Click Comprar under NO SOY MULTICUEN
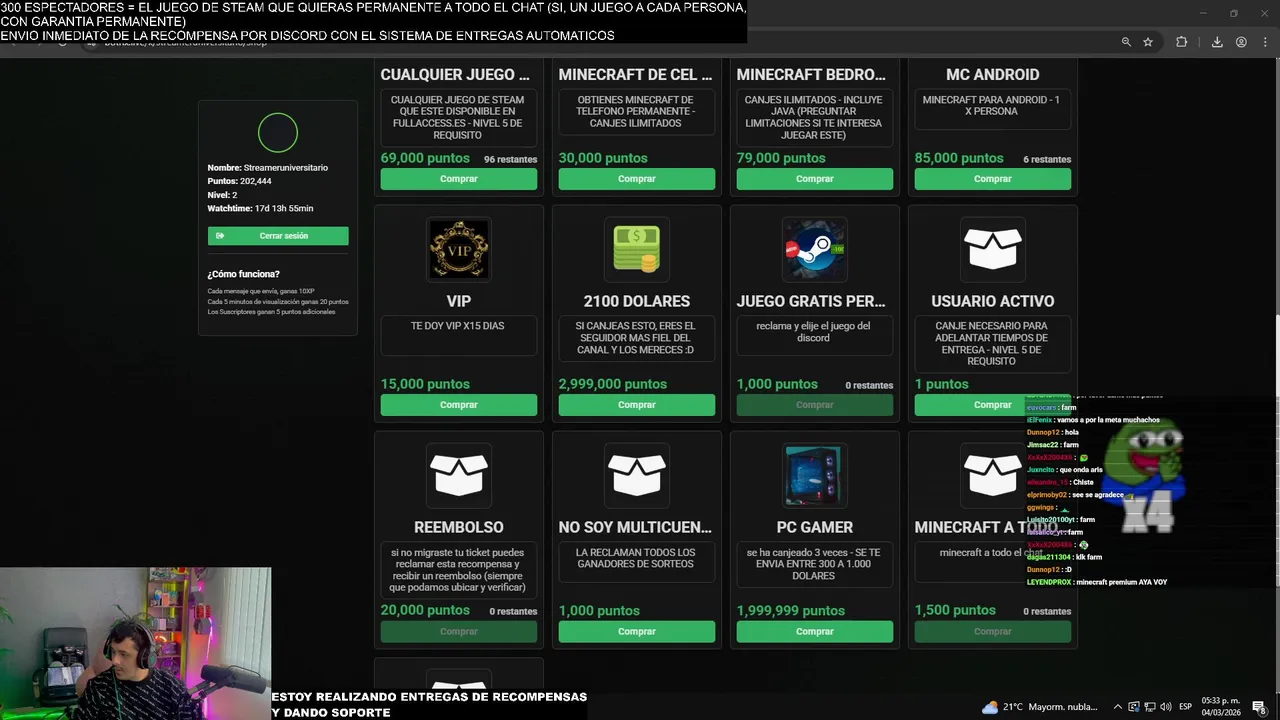The image size is (1280, 720). point(637,631)
